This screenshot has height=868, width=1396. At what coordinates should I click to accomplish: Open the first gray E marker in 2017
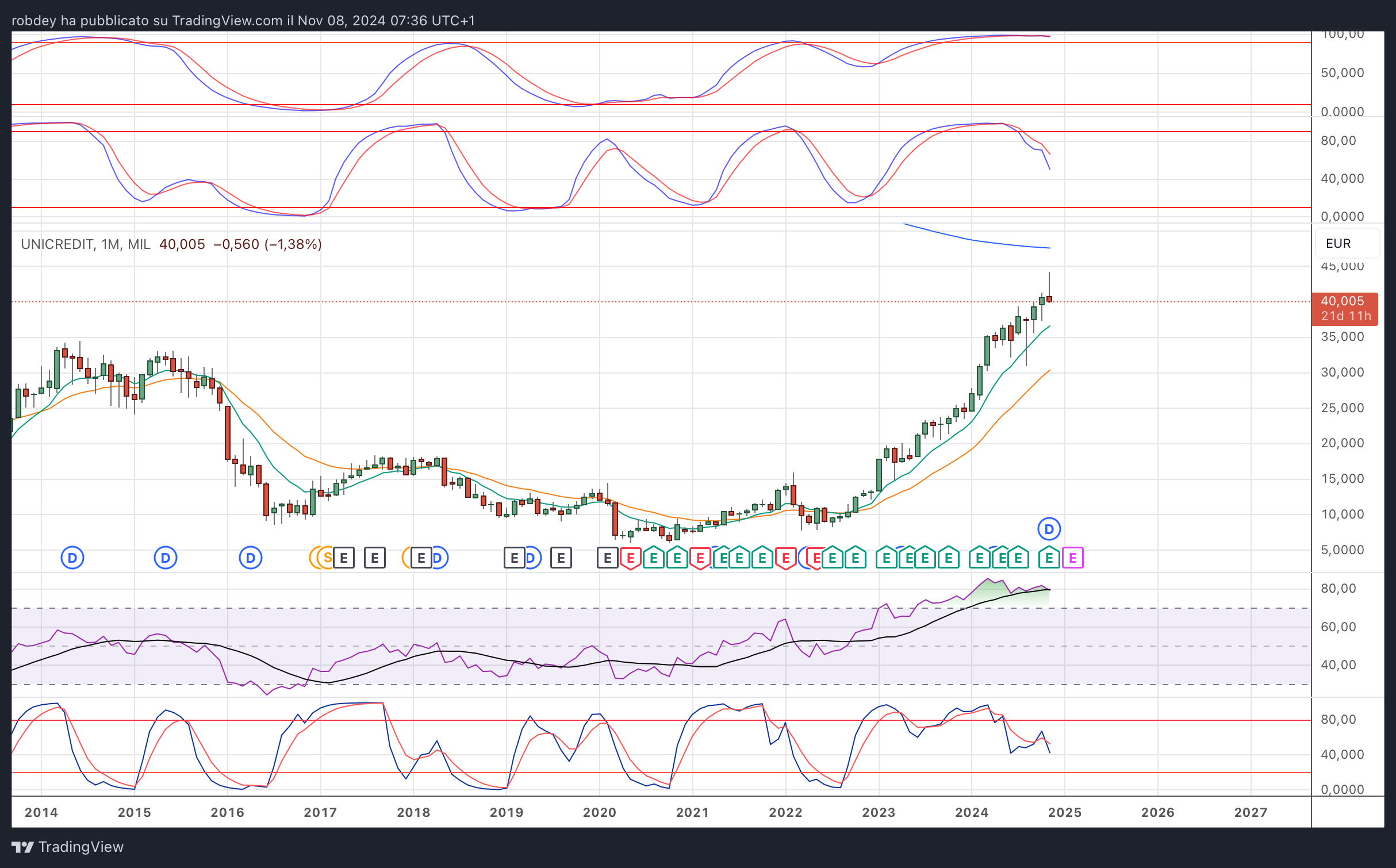(x=344, y=558)
